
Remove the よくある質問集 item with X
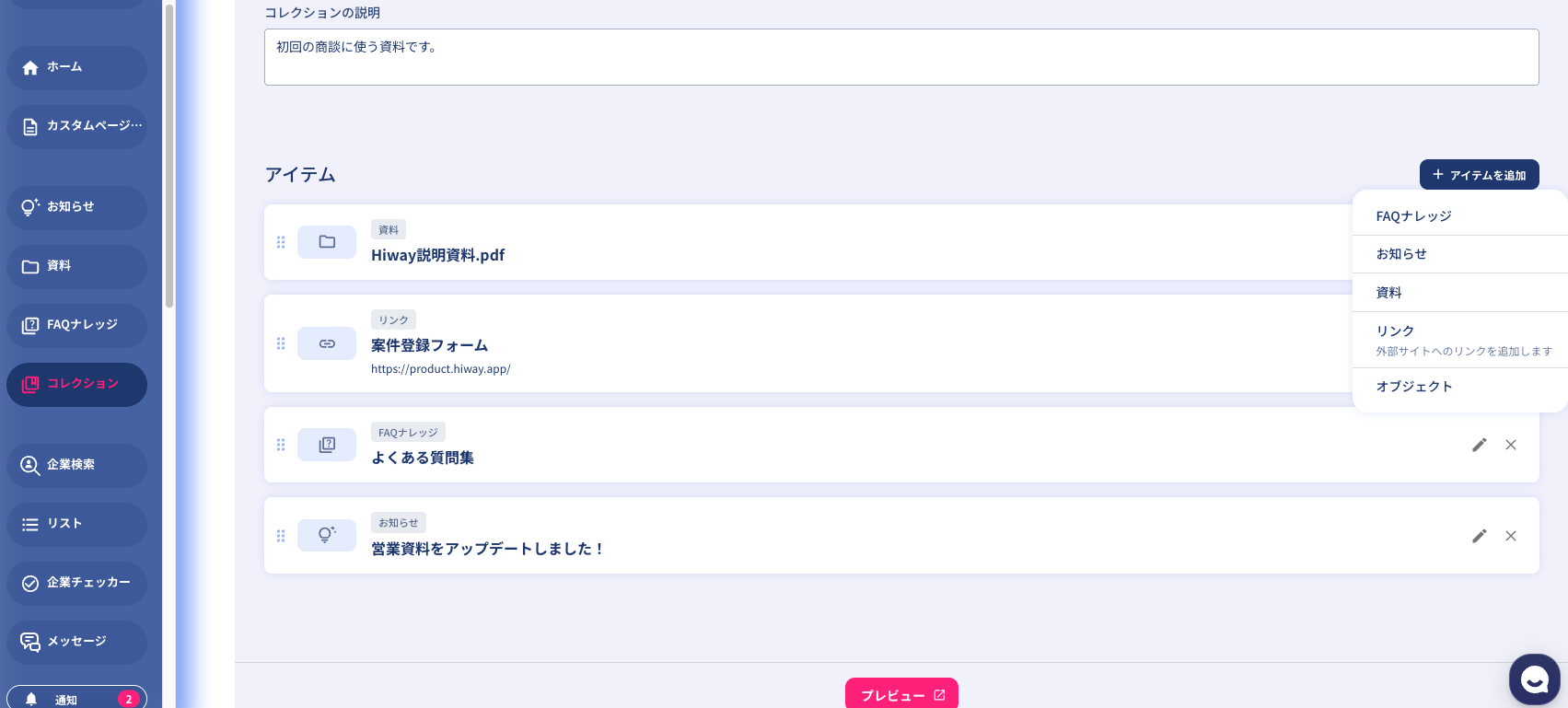[1511, 445]
